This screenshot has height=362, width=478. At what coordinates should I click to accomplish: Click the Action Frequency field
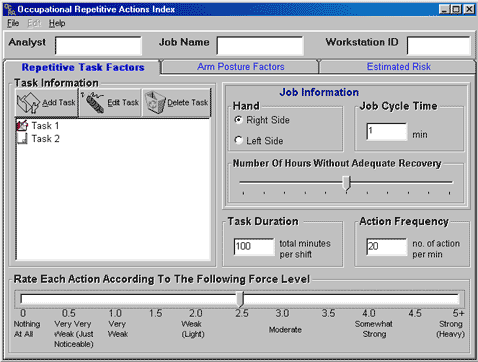[387, 247]
